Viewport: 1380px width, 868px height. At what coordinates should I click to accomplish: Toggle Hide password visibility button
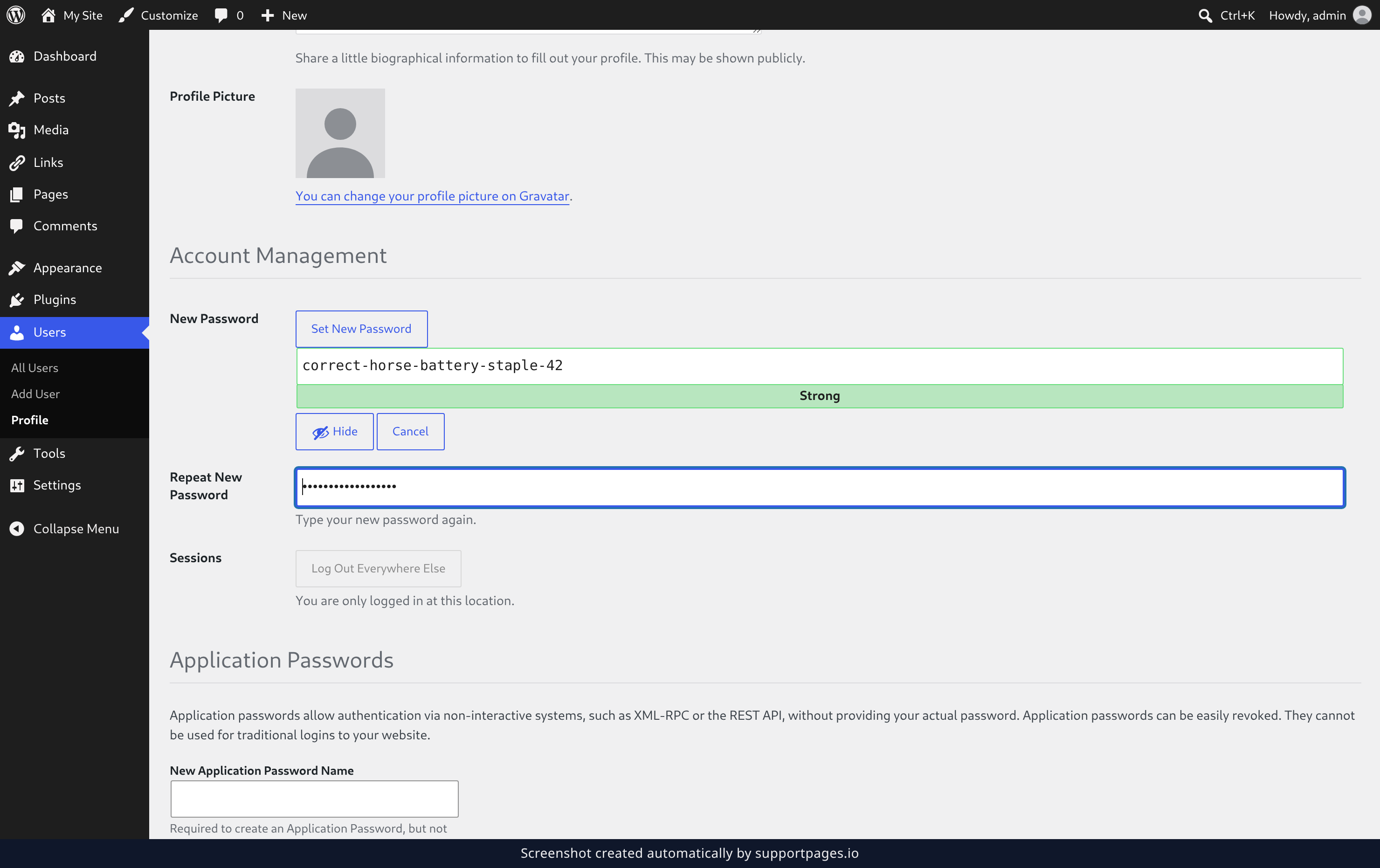click(x=335, y=431)
